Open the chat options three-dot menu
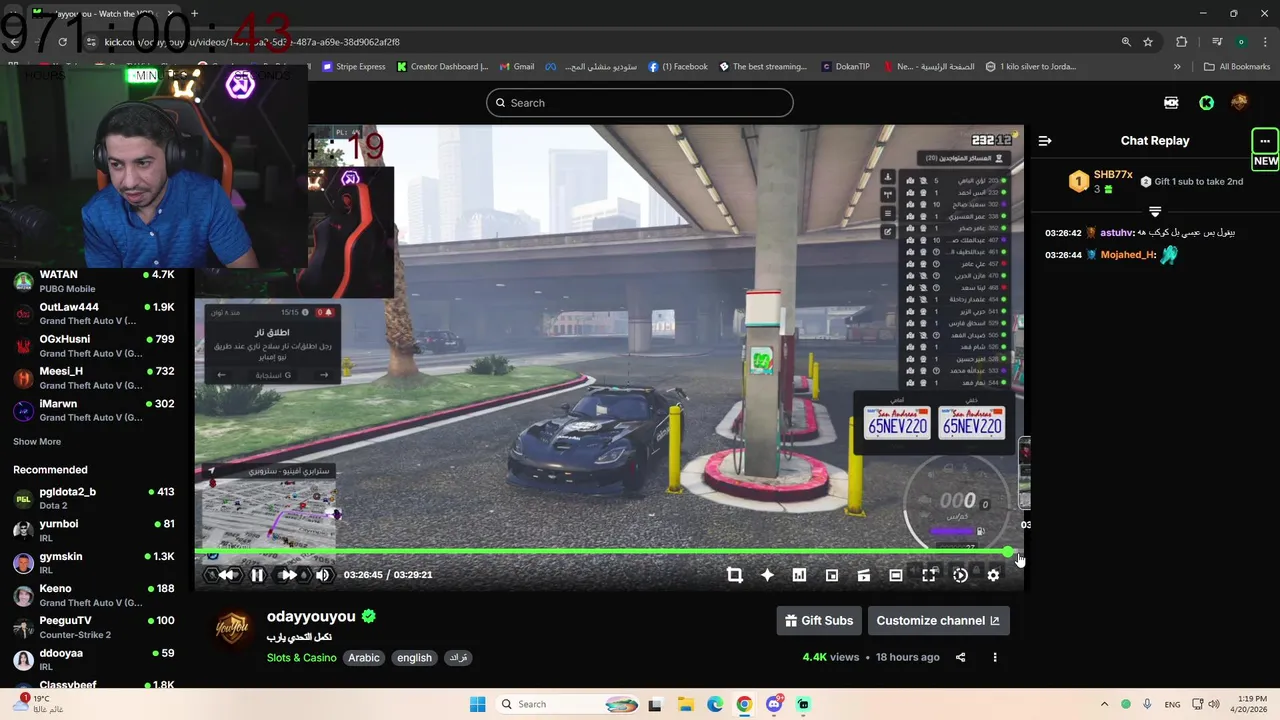 click(1265, 141)
